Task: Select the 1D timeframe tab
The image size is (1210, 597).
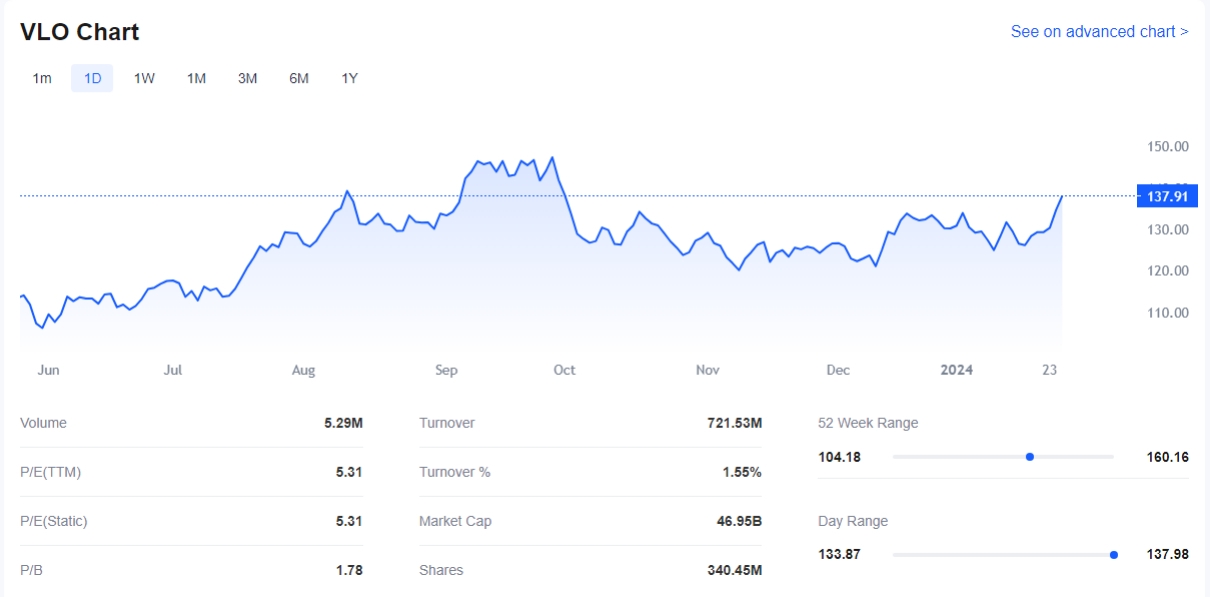Action: click(x=92, y=78)
